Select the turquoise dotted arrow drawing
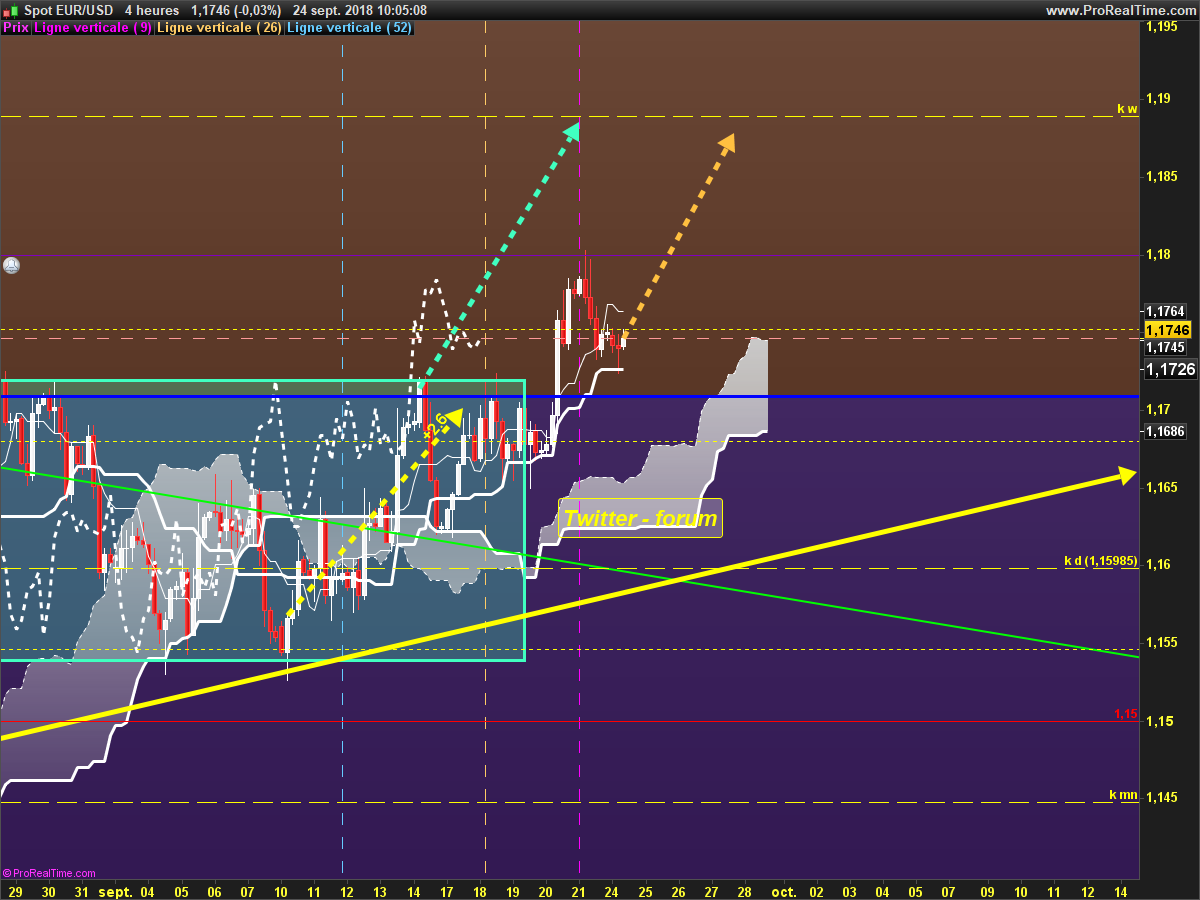 [x=500, y=255]
